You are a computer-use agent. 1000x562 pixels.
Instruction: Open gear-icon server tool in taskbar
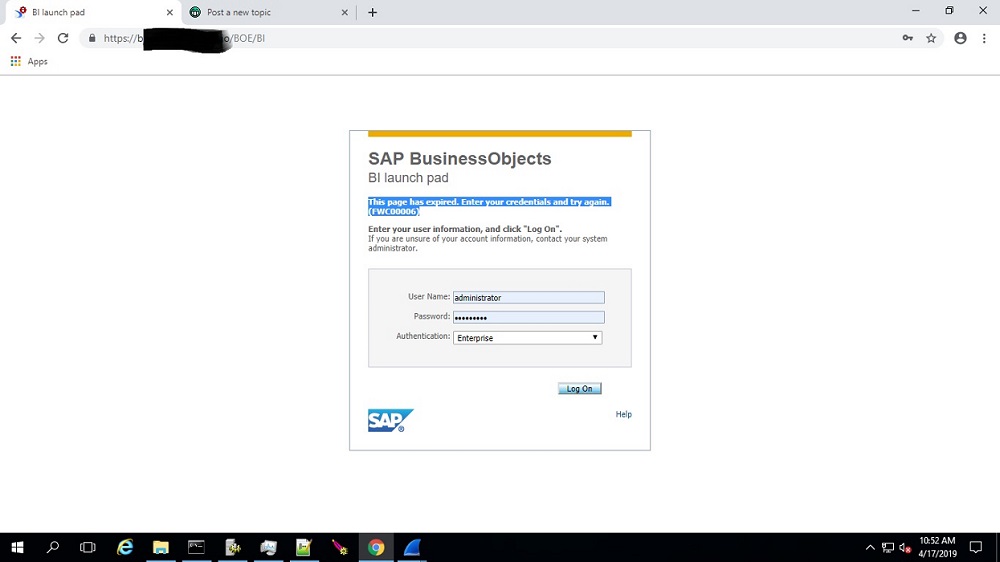pyautogui.click(x=233, y=547)
